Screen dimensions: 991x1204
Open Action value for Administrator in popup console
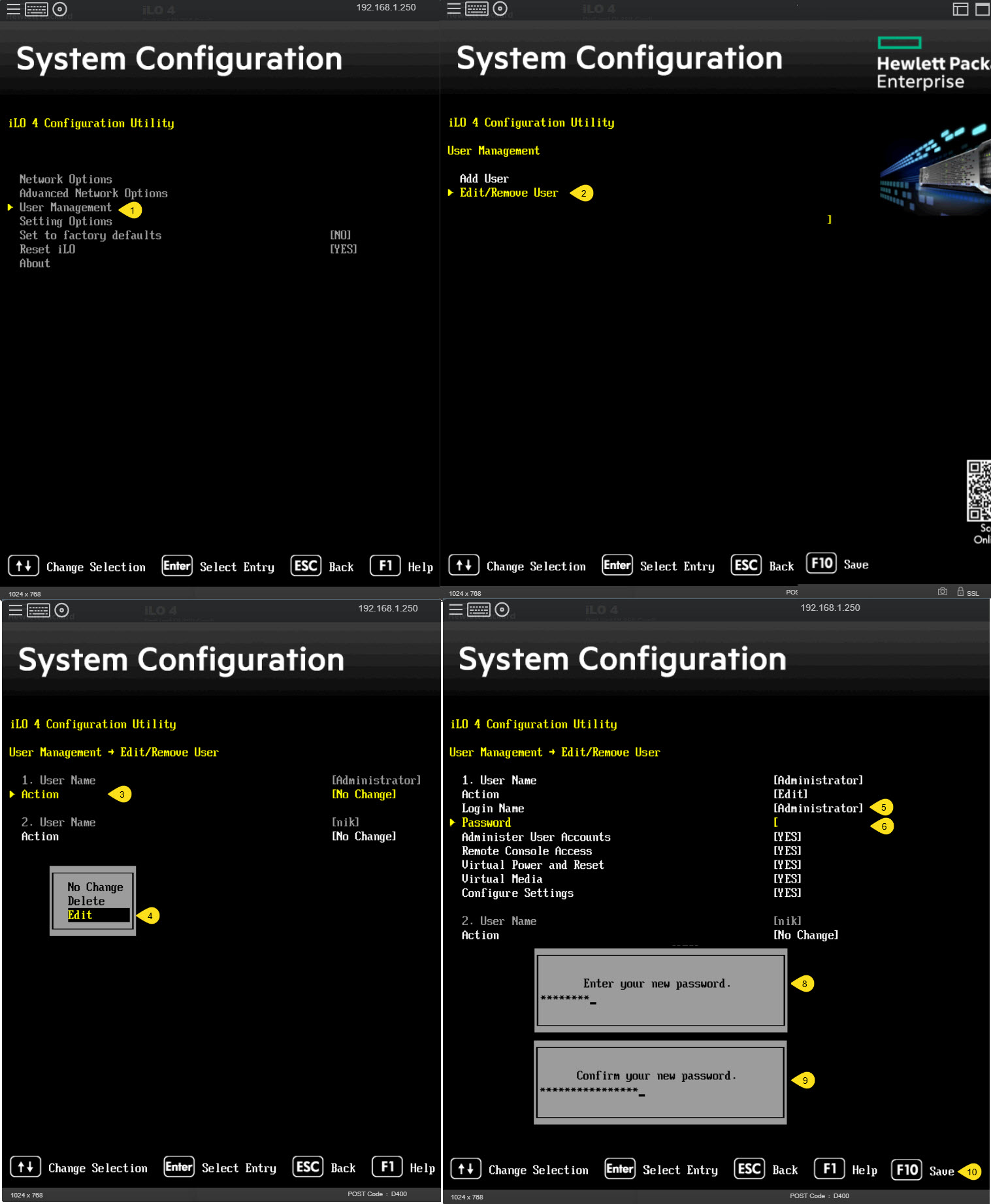pyautogui.click(x=364, y=794)
